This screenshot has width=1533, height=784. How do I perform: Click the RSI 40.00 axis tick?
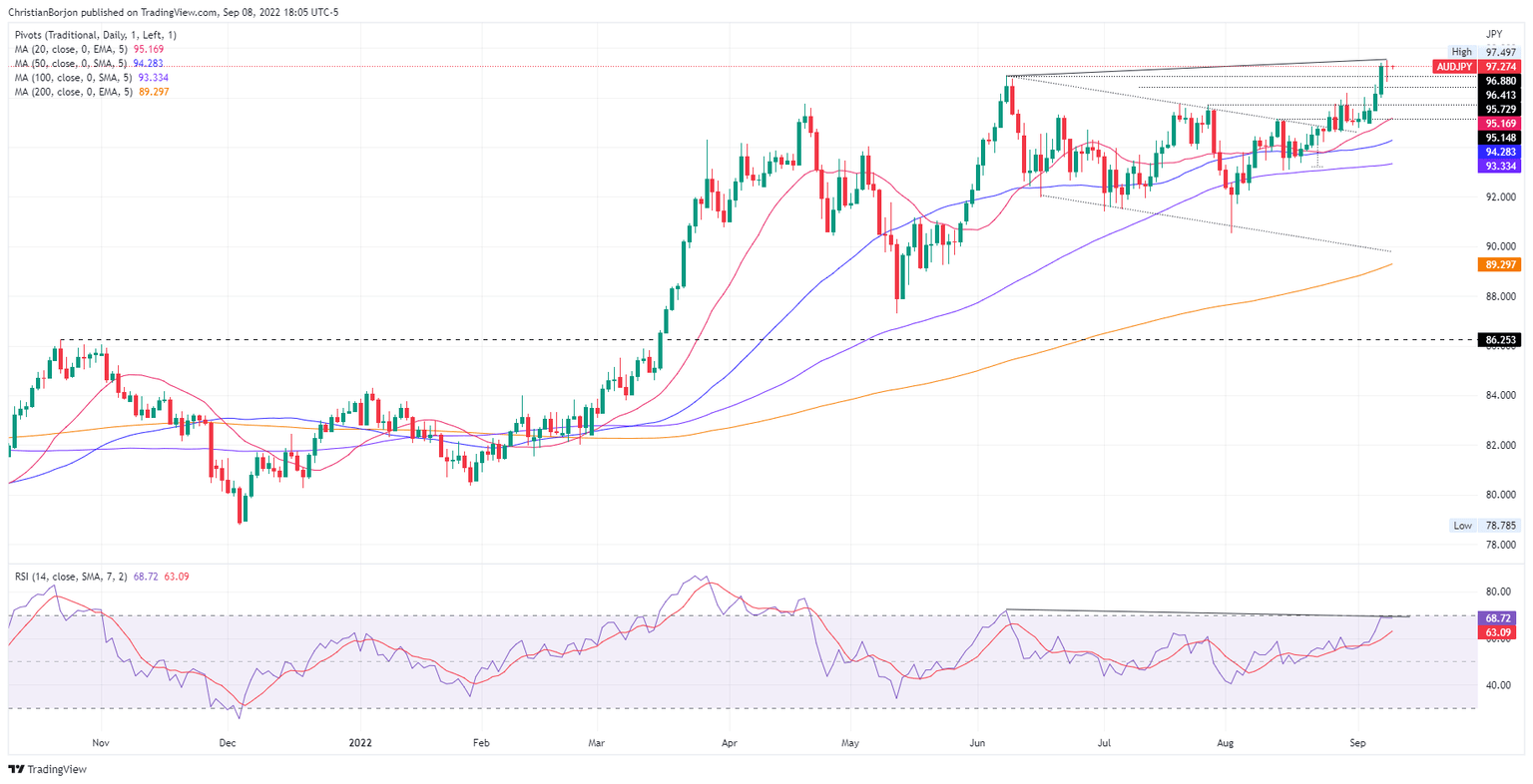click(x=1500, y=685)
